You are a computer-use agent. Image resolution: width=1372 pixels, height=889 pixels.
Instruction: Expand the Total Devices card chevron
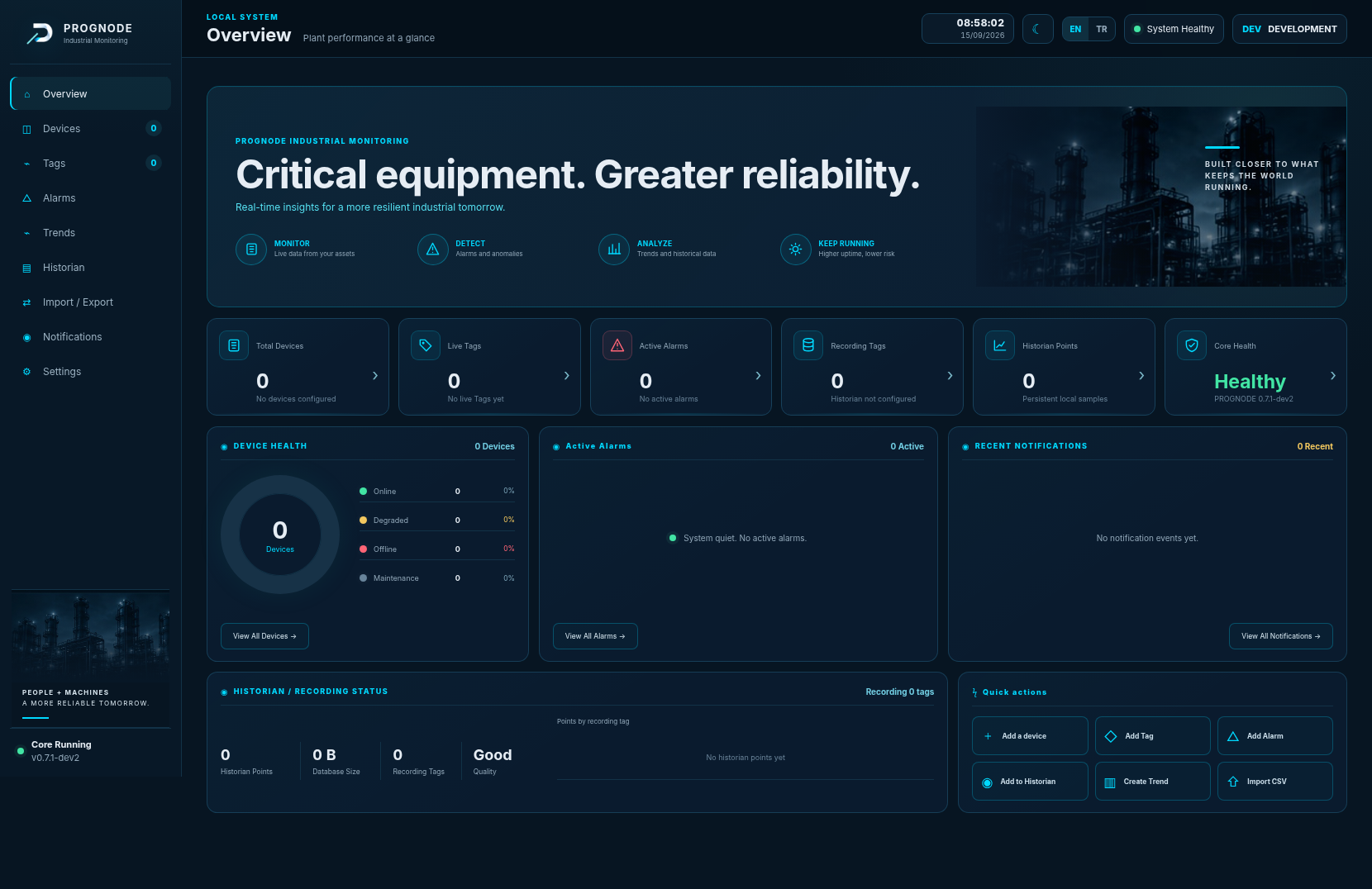click(375, 376)
